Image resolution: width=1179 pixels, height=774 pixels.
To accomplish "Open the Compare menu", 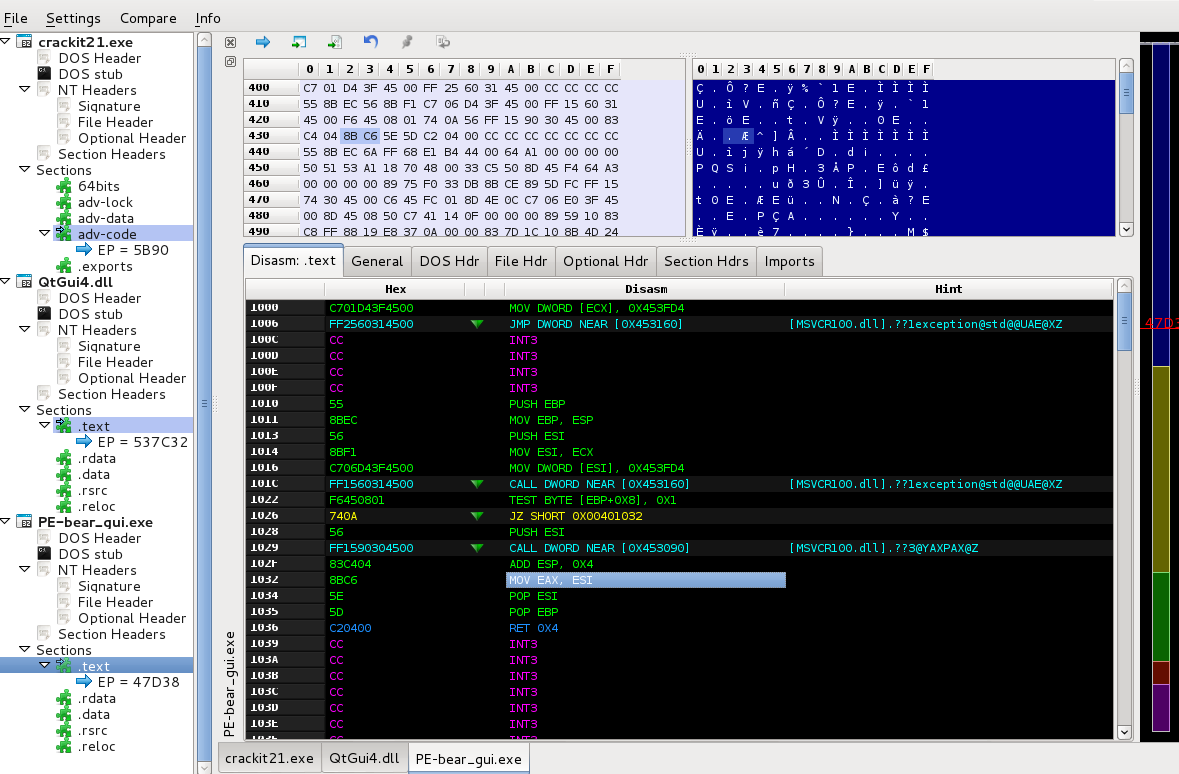I will (148, 18).
